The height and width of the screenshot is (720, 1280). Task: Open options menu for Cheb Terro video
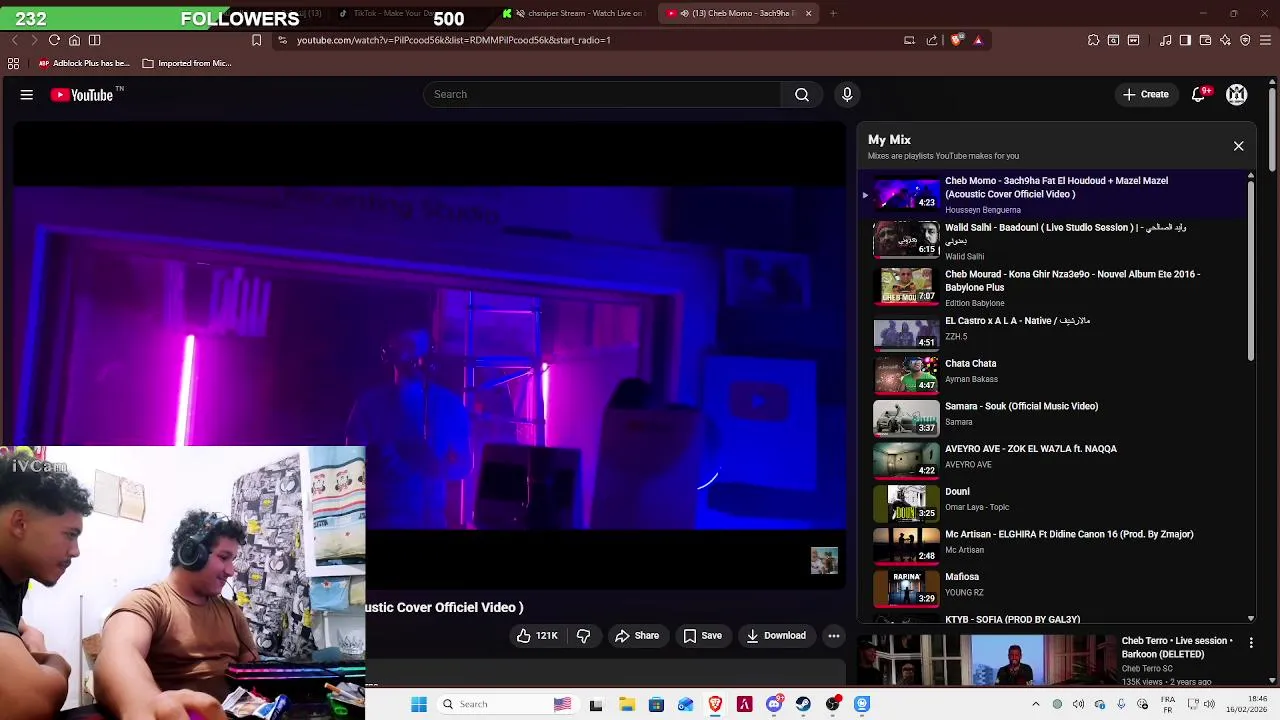click(1251, 643)
